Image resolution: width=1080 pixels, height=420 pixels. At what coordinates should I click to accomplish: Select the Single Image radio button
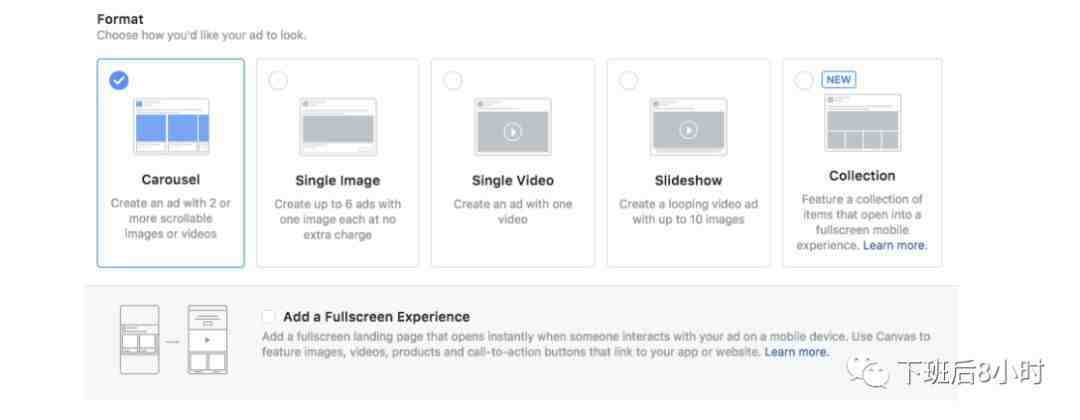point(278,81)
